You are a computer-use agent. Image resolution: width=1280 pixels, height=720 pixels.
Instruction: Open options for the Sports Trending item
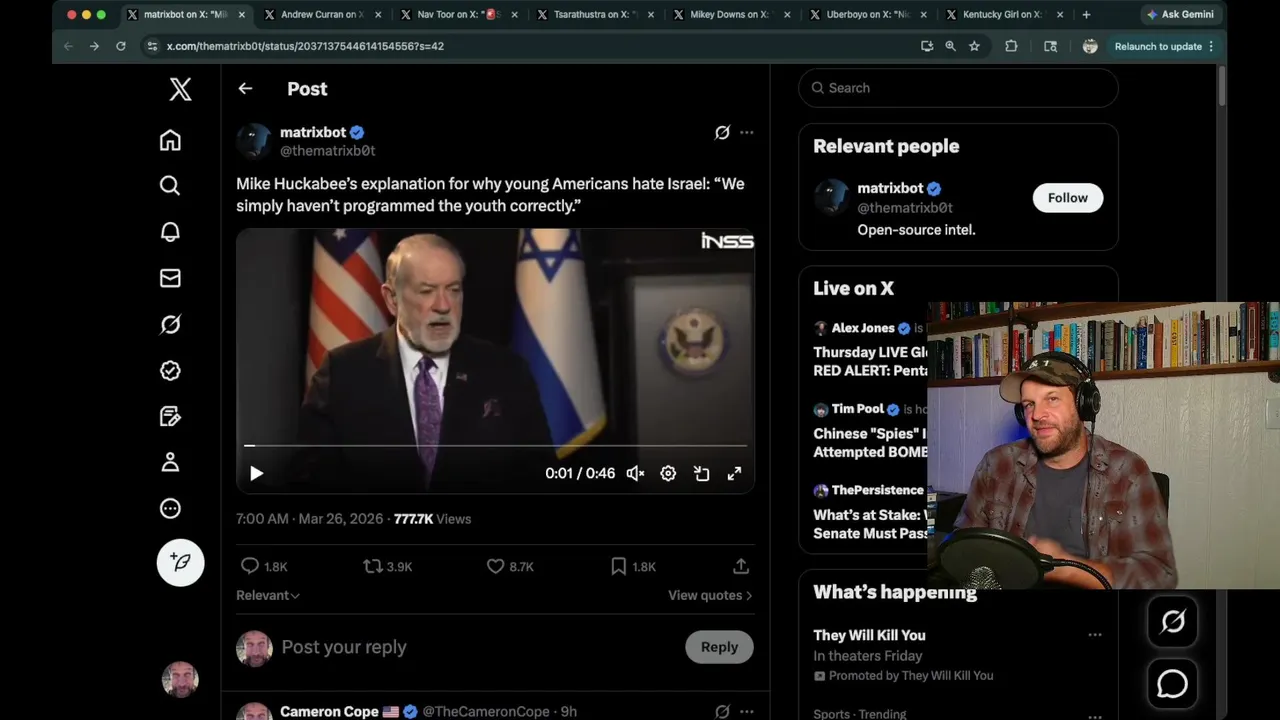coord(1095,715)
